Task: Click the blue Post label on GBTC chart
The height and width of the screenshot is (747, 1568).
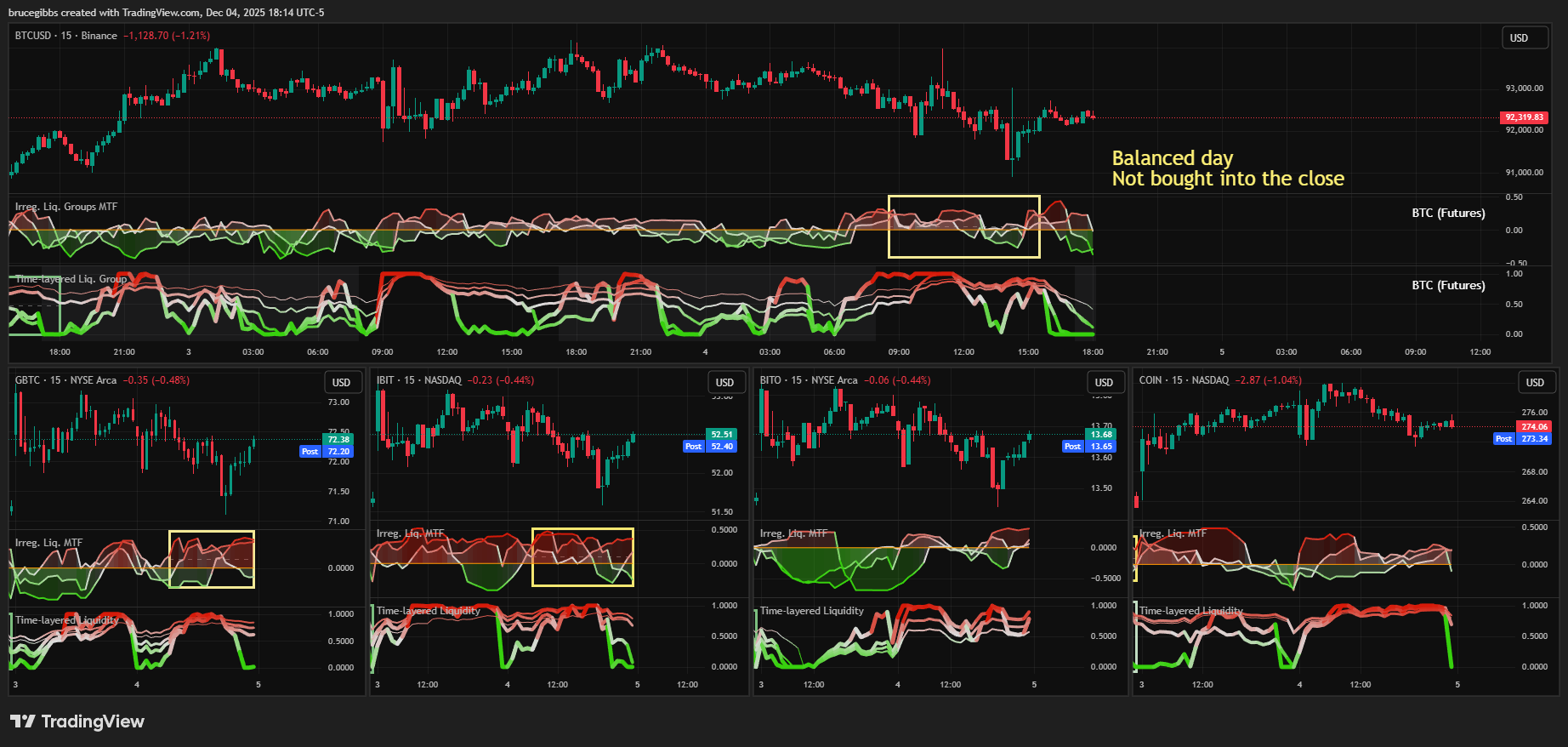Action: [310, 452]
